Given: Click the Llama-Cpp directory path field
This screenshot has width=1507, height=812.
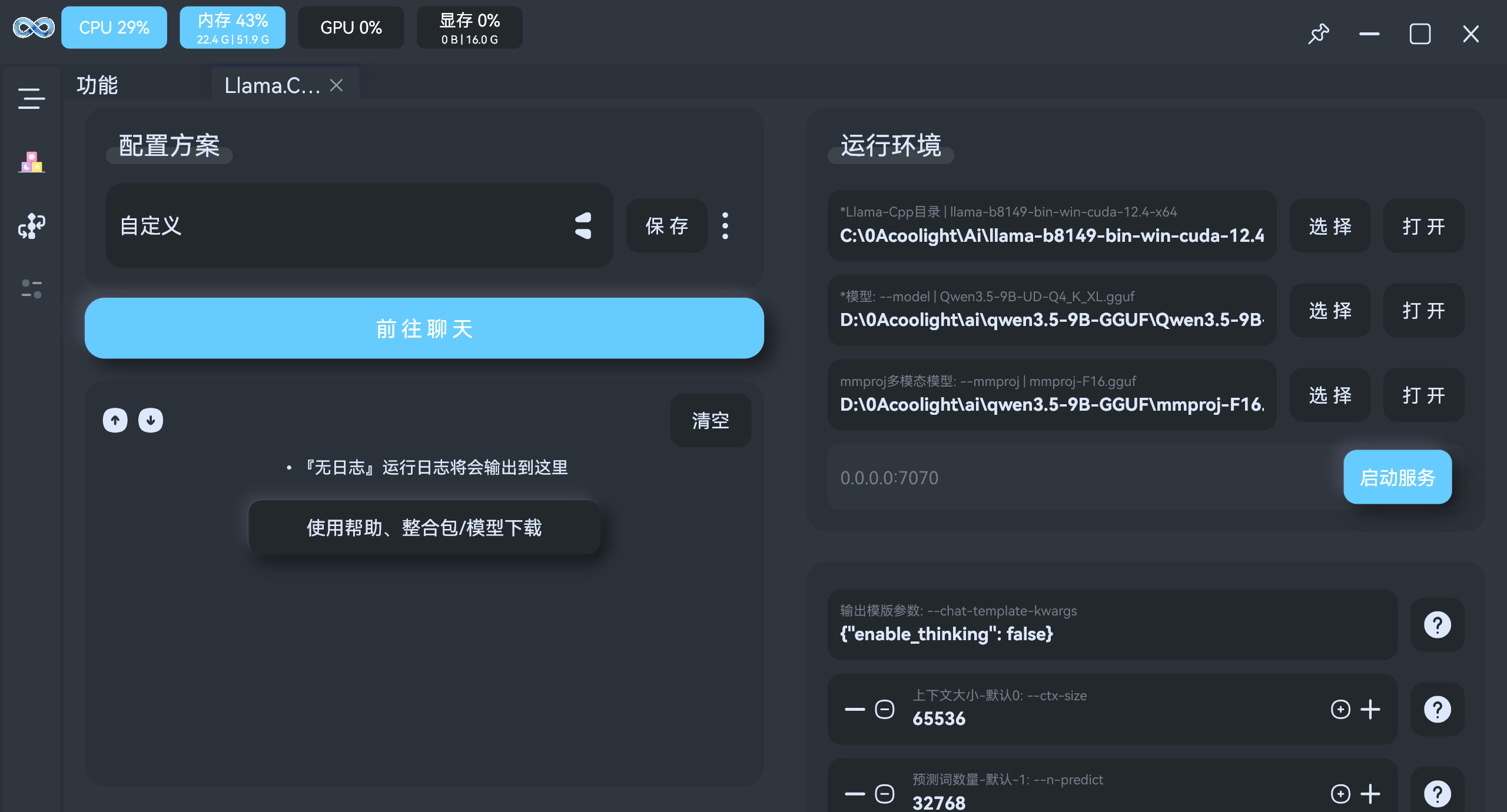Looking at the screenshot, I should [x=1052, y=226].
